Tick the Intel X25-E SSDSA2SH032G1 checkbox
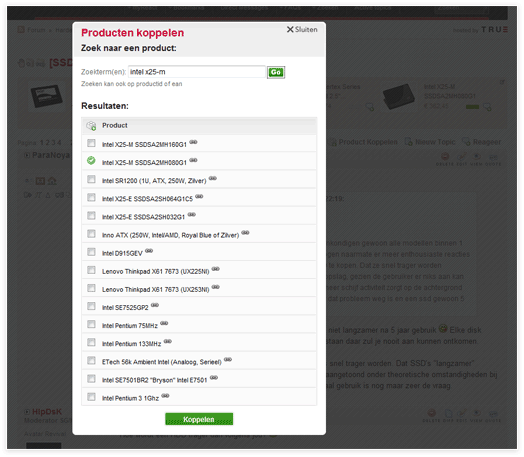524x457 pixels. pos(91,215)
